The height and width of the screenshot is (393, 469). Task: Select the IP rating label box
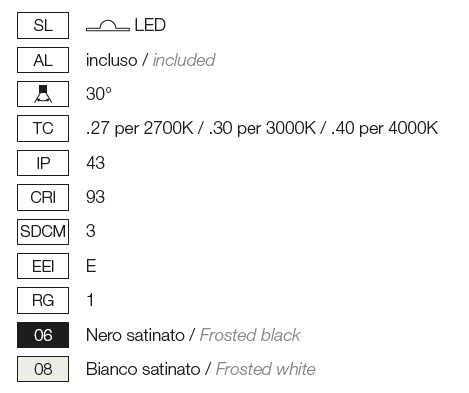point(43,163)
